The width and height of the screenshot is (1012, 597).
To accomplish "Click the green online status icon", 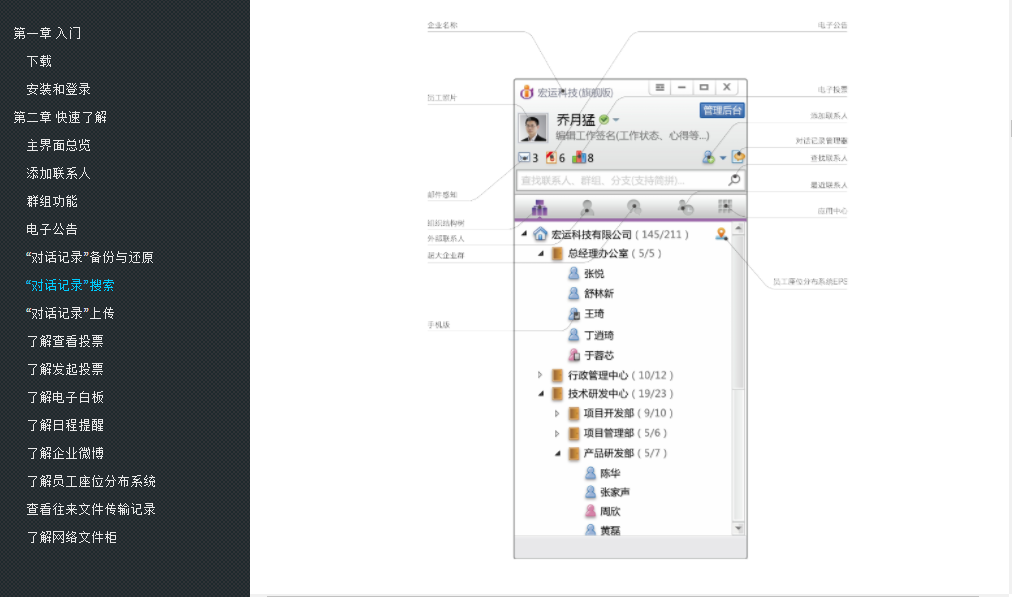I will [x=604, y=119].
